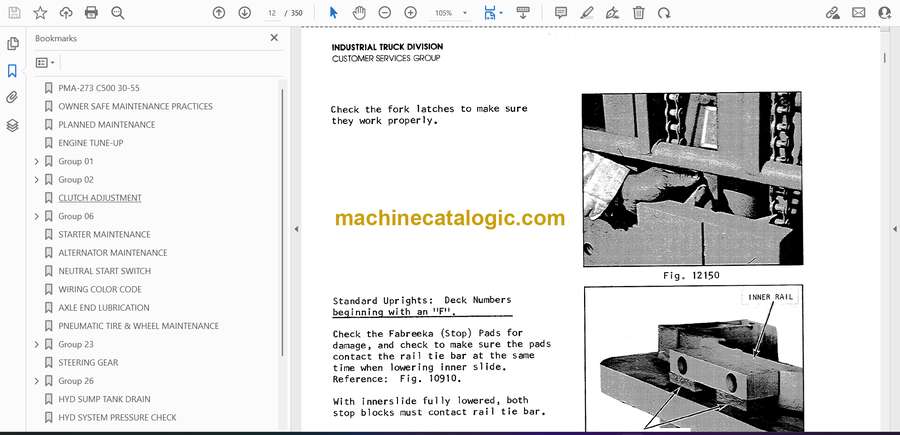
Task: Rotate the page with the rotate icon
Action: 664,13
